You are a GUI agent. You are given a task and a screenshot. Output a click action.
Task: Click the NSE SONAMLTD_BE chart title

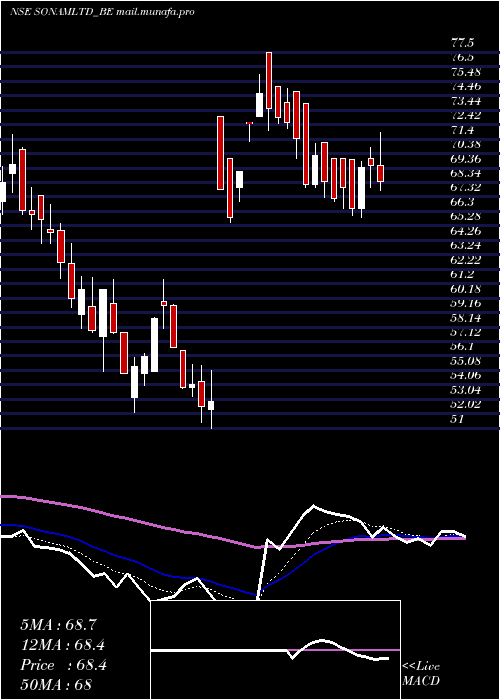[102, 12]
